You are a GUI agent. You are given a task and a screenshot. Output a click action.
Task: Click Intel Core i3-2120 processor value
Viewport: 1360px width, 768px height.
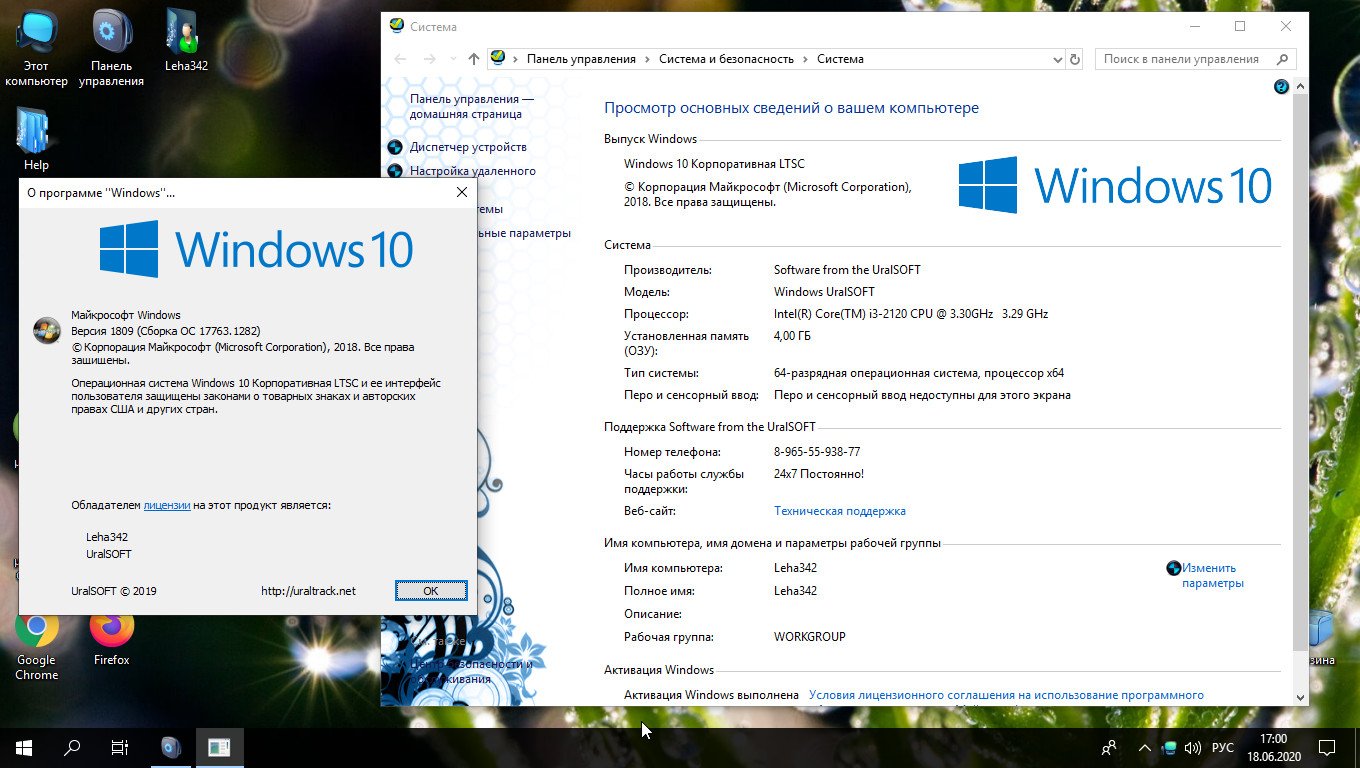click(911, 314)
